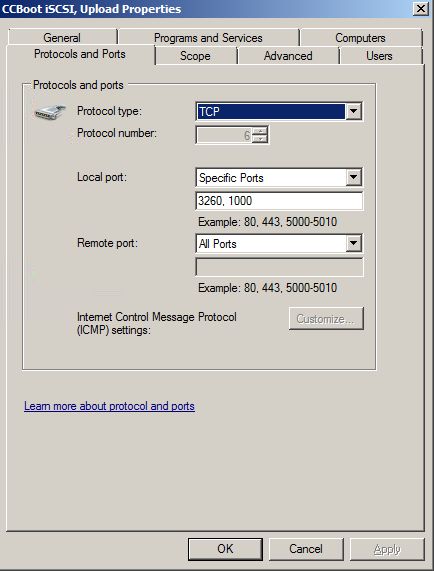Expand the Local port dropdown arrow
The height and width of the screenshot is (571, 434).
(x=353, y=178)
